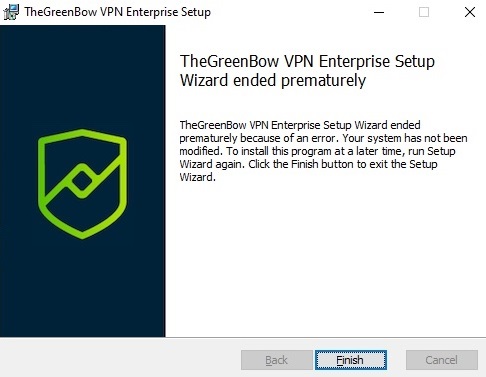Click the last word 'Wizard.' in the paragraph
The width and height of the screenshot is (486, 377).
coord(198,177)
